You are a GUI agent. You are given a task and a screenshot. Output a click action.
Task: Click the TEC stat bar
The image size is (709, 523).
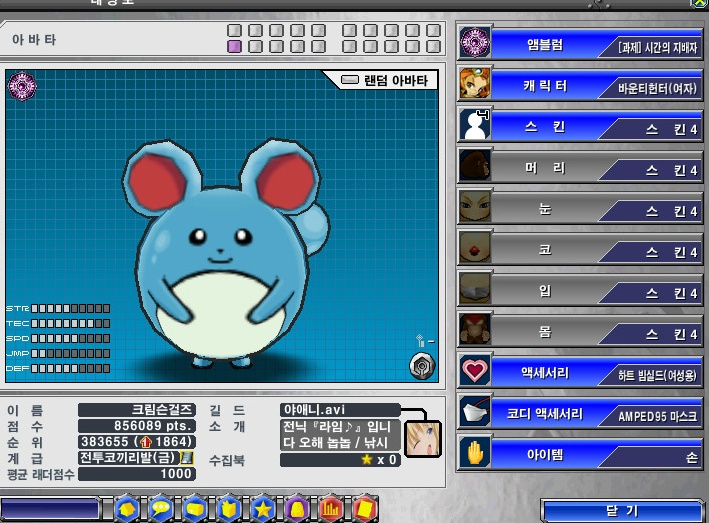click(x=70, y=324)
